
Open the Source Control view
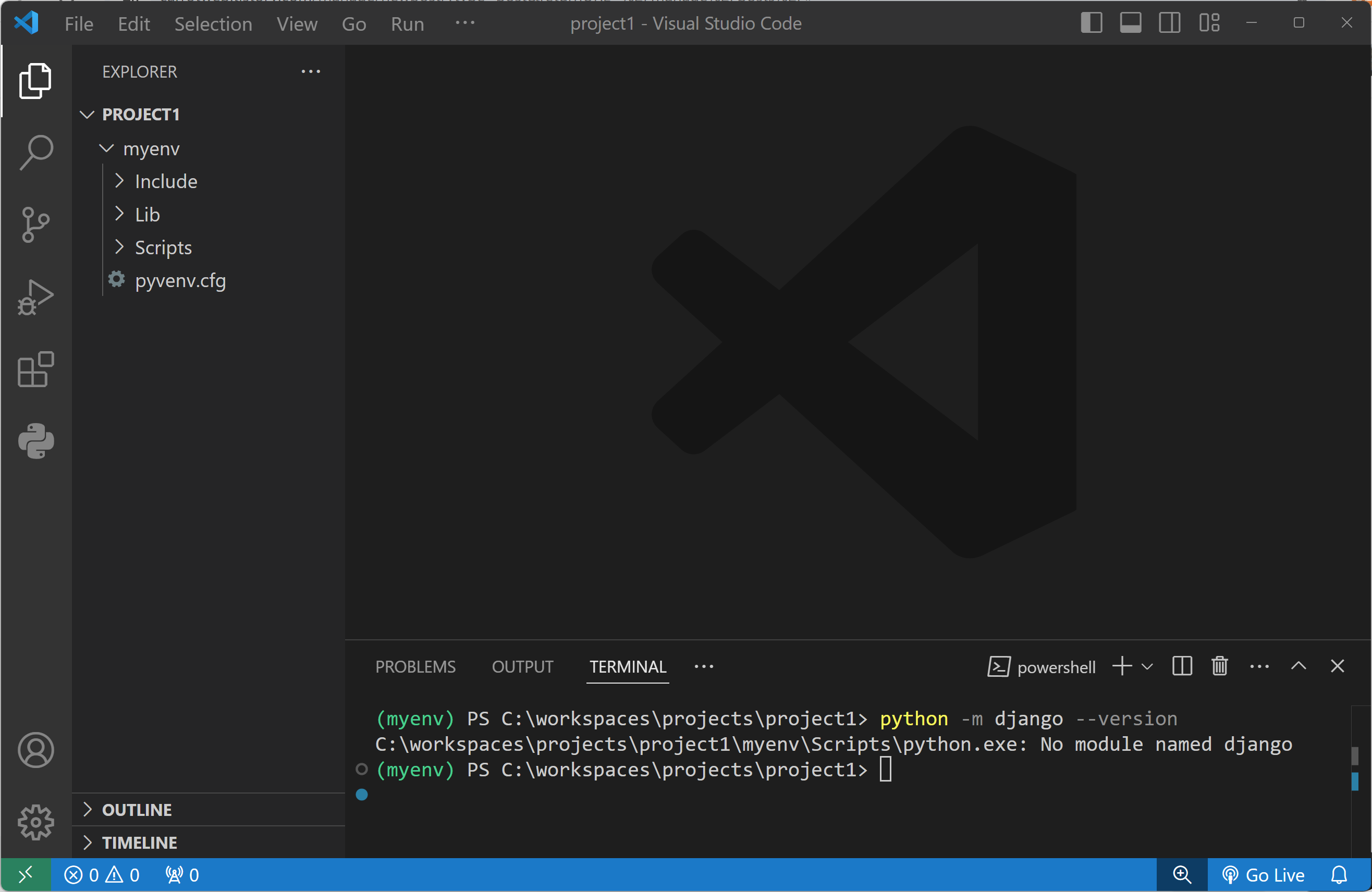pos(36,225)
